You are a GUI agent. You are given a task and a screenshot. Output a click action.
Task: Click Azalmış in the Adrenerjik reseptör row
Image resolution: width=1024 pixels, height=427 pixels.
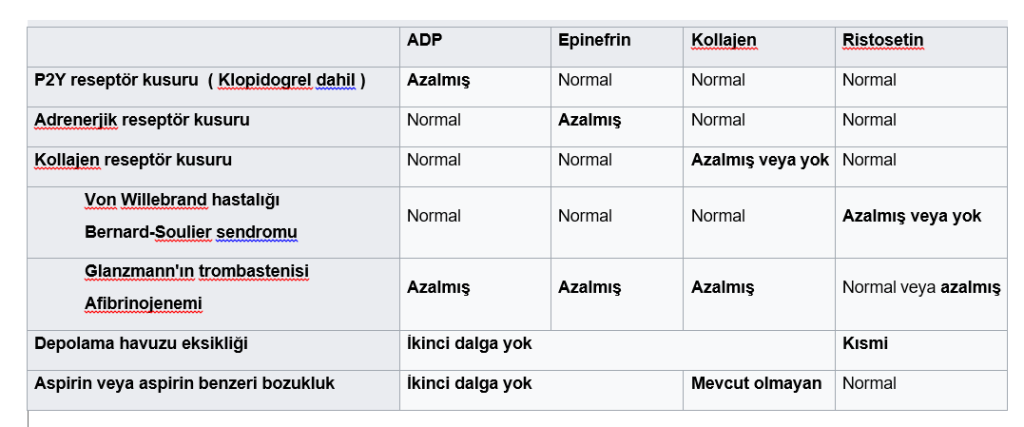pyautogui.click(x=589, y=120)
